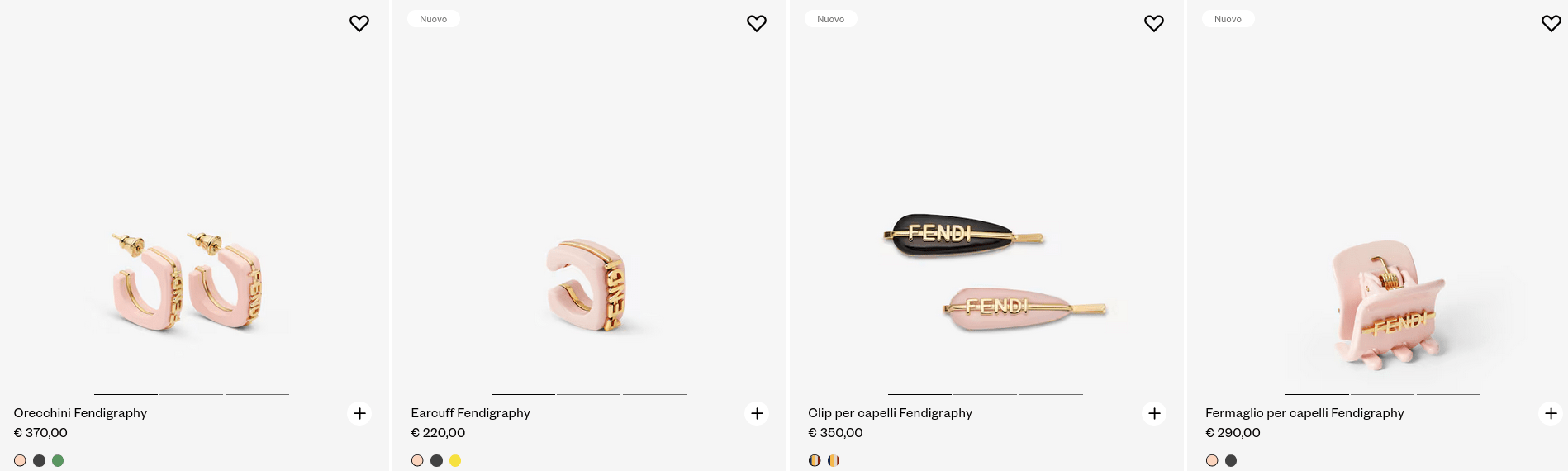The height and width of the screenshot is (471, 1568).
Task: Show second image of Orecchini Fendigraphy
Action: click(x=191, y=394)
